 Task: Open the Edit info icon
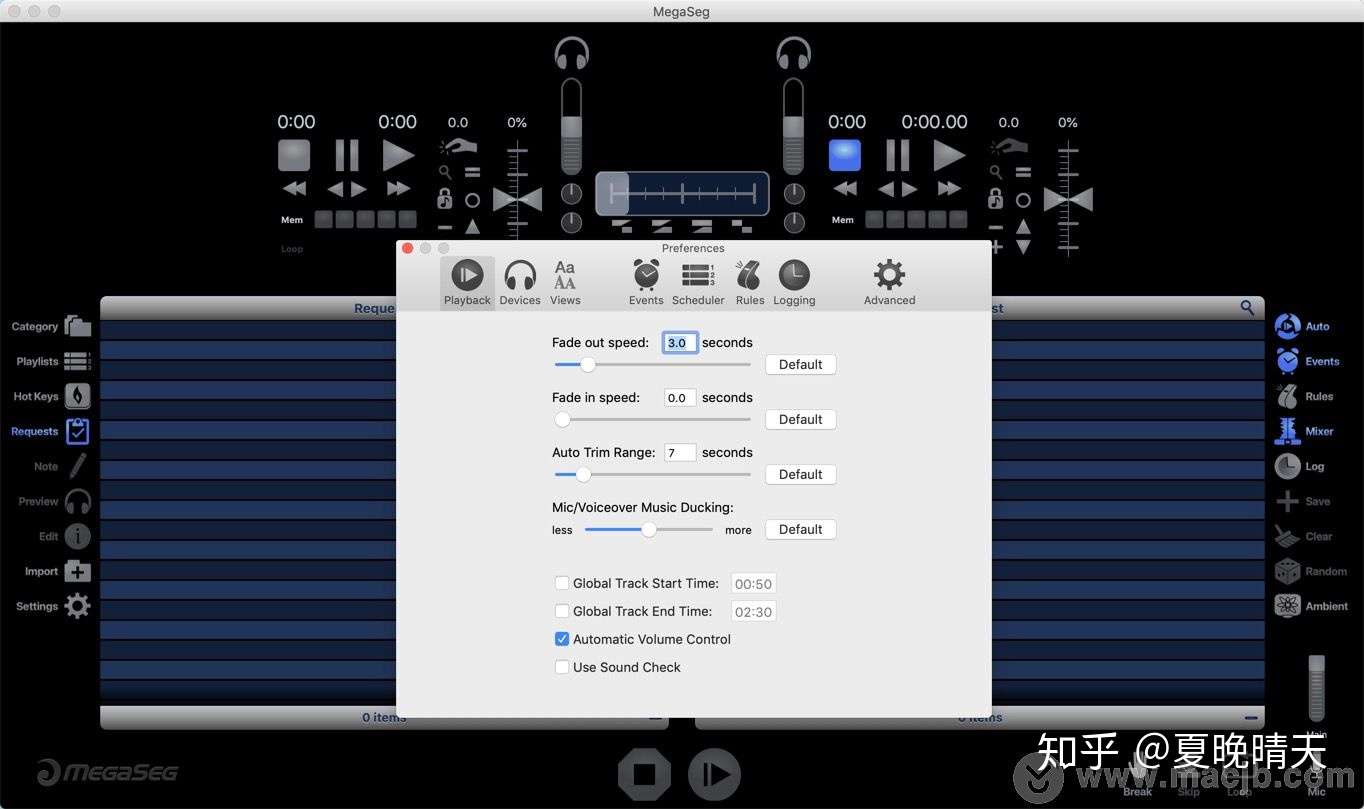pos(78,536)
